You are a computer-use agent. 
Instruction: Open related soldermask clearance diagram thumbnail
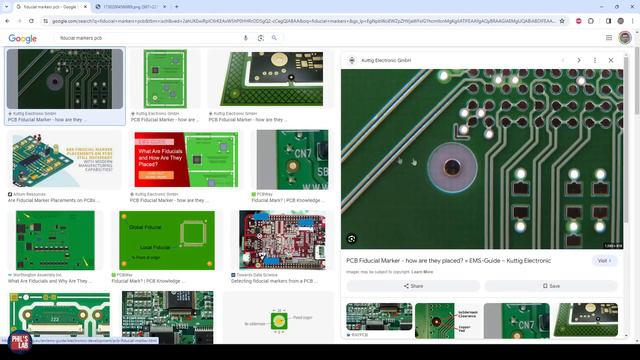tap(448, 320)
